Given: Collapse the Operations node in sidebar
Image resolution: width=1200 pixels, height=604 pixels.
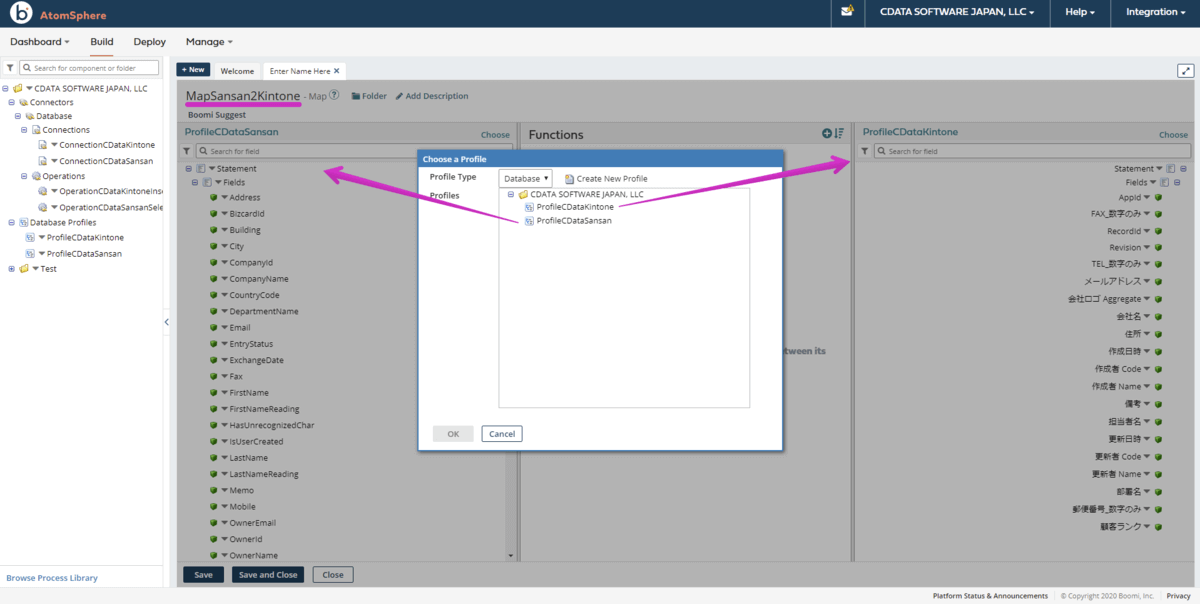Looking at the screenshot, I should click(x=24, y=176).
